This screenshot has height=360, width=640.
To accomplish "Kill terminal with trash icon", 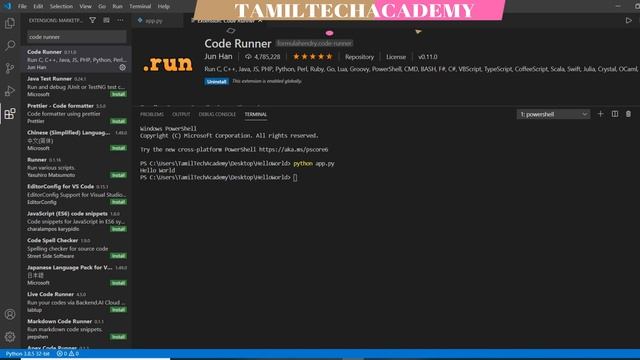I will 628,114.
